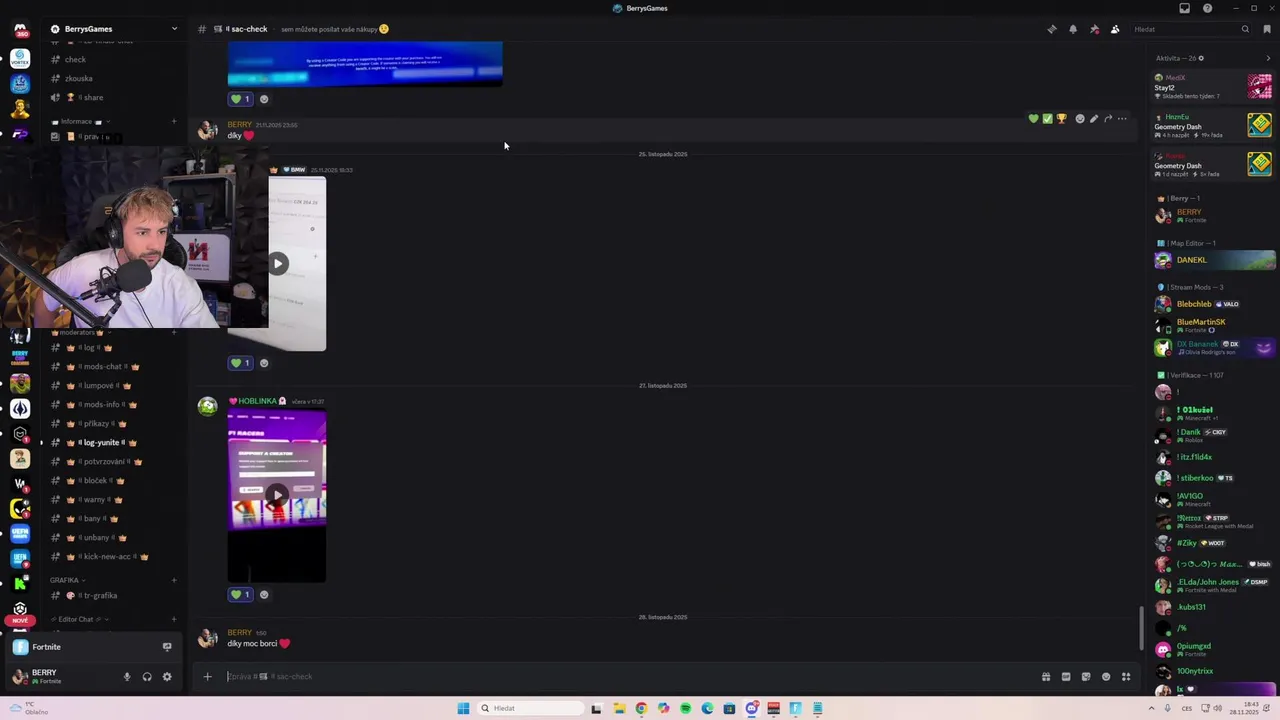The width and height of the screenshot is (1280, 720).
Task: Open Blebchleb member entry
Action: [1214, 304]
